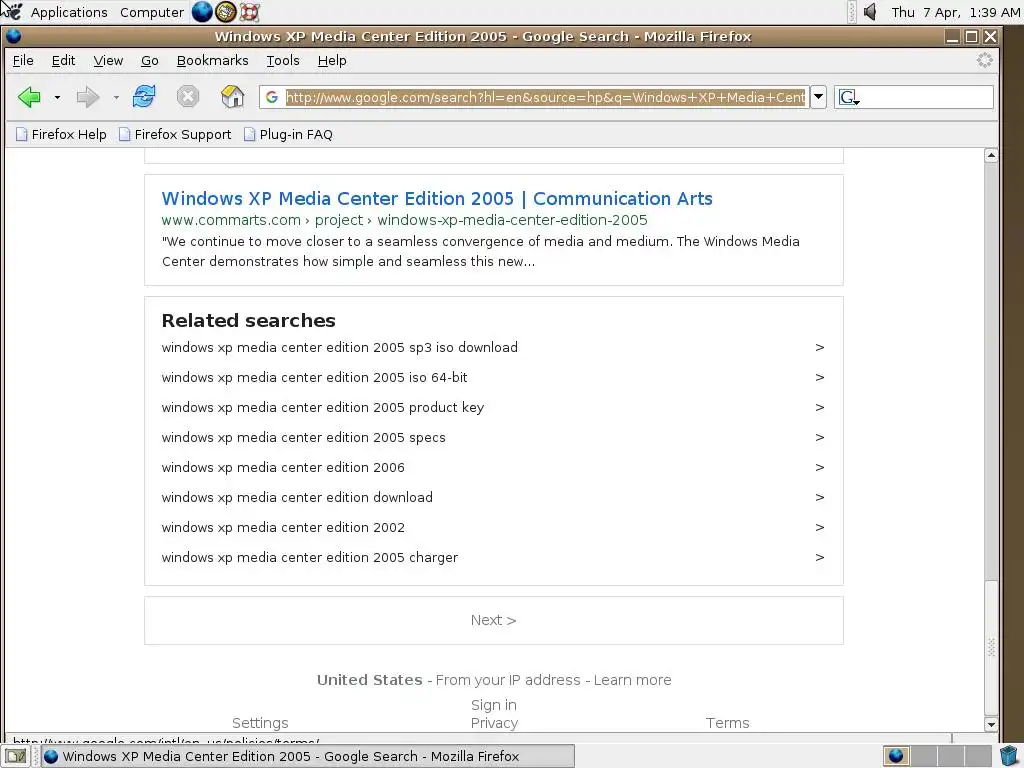Open the Go menu

pyautogui.click(x=150, y=61)
